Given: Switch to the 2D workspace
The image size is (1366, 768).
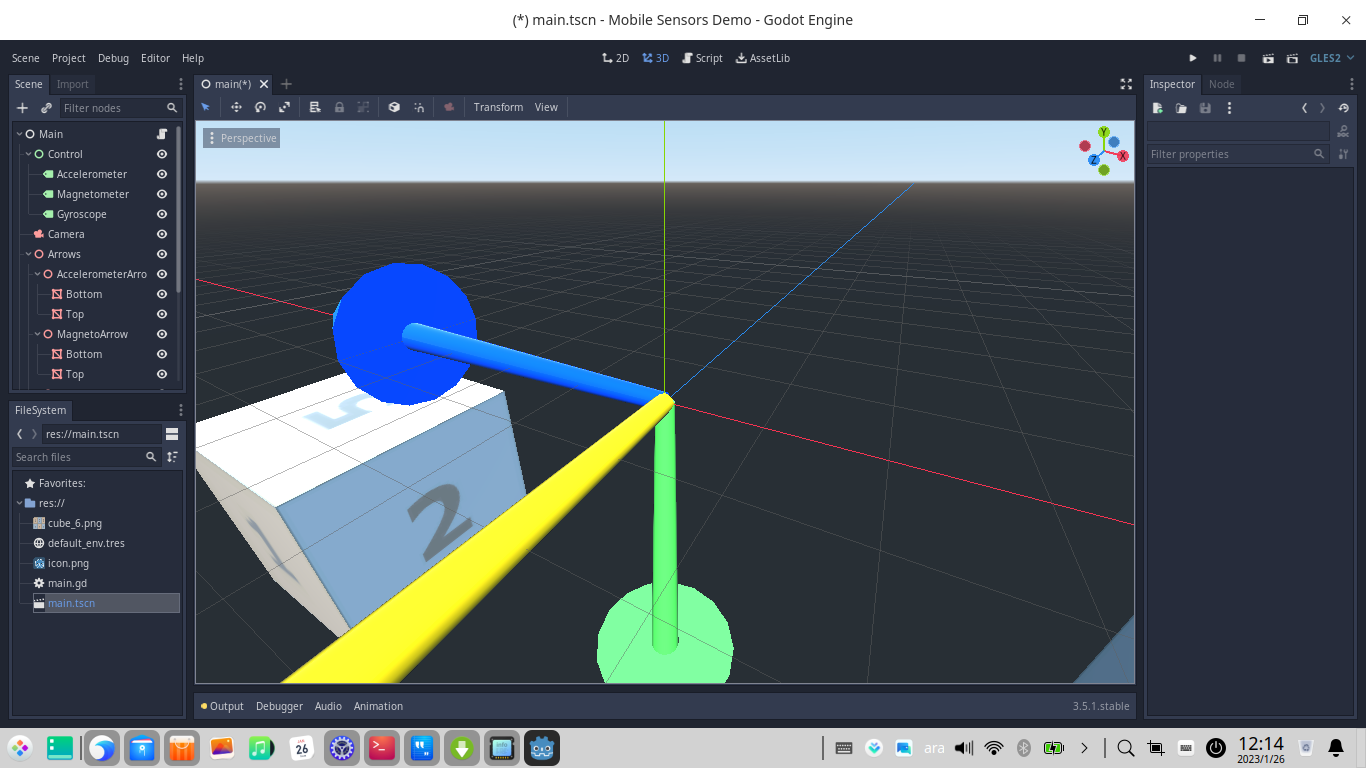Looking at the screenshot, I should click(x=616, y=58).
